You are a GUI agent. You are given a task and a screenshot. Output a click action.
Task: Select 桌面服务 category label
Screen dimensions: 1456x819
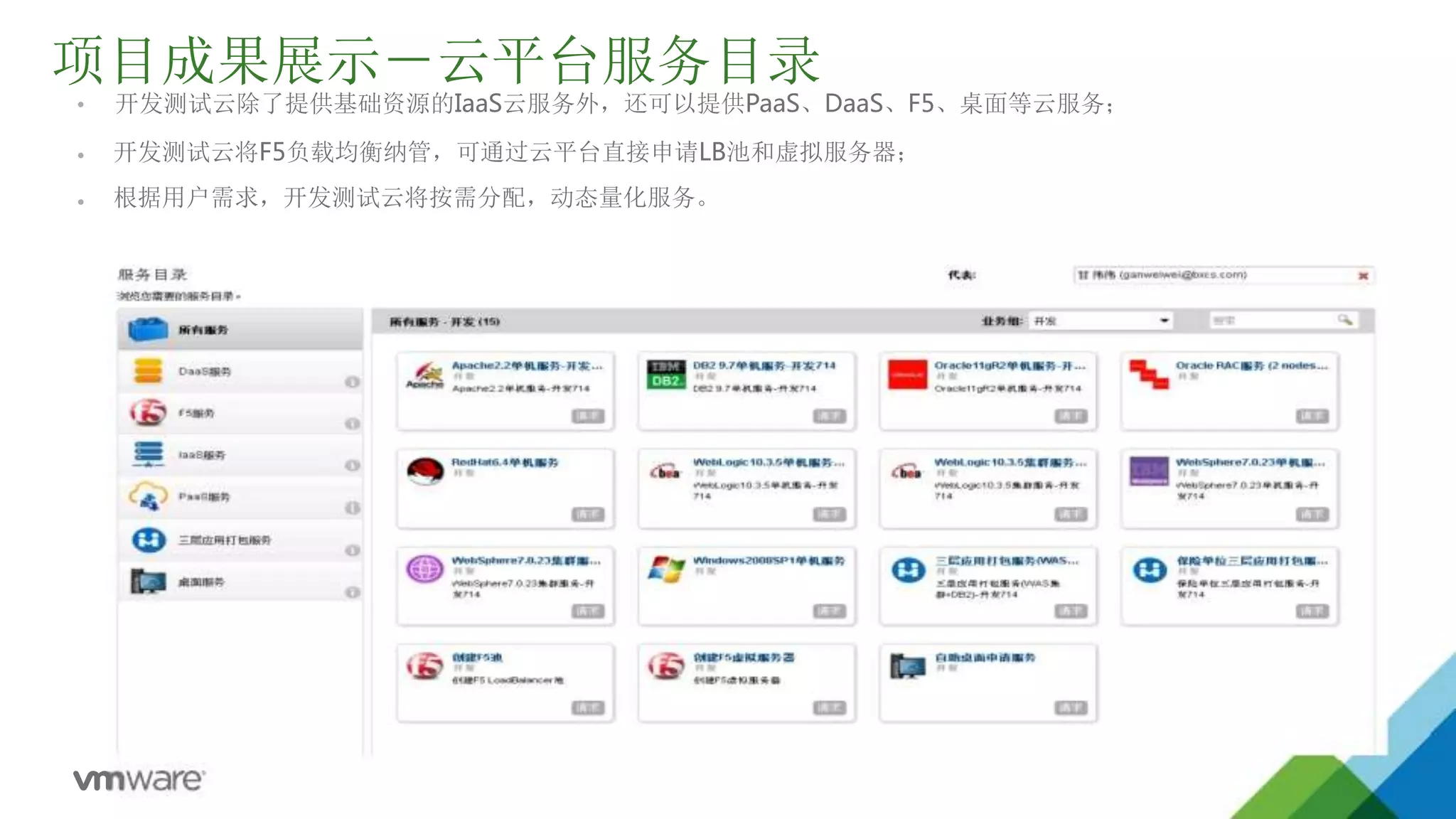point(201,582)
